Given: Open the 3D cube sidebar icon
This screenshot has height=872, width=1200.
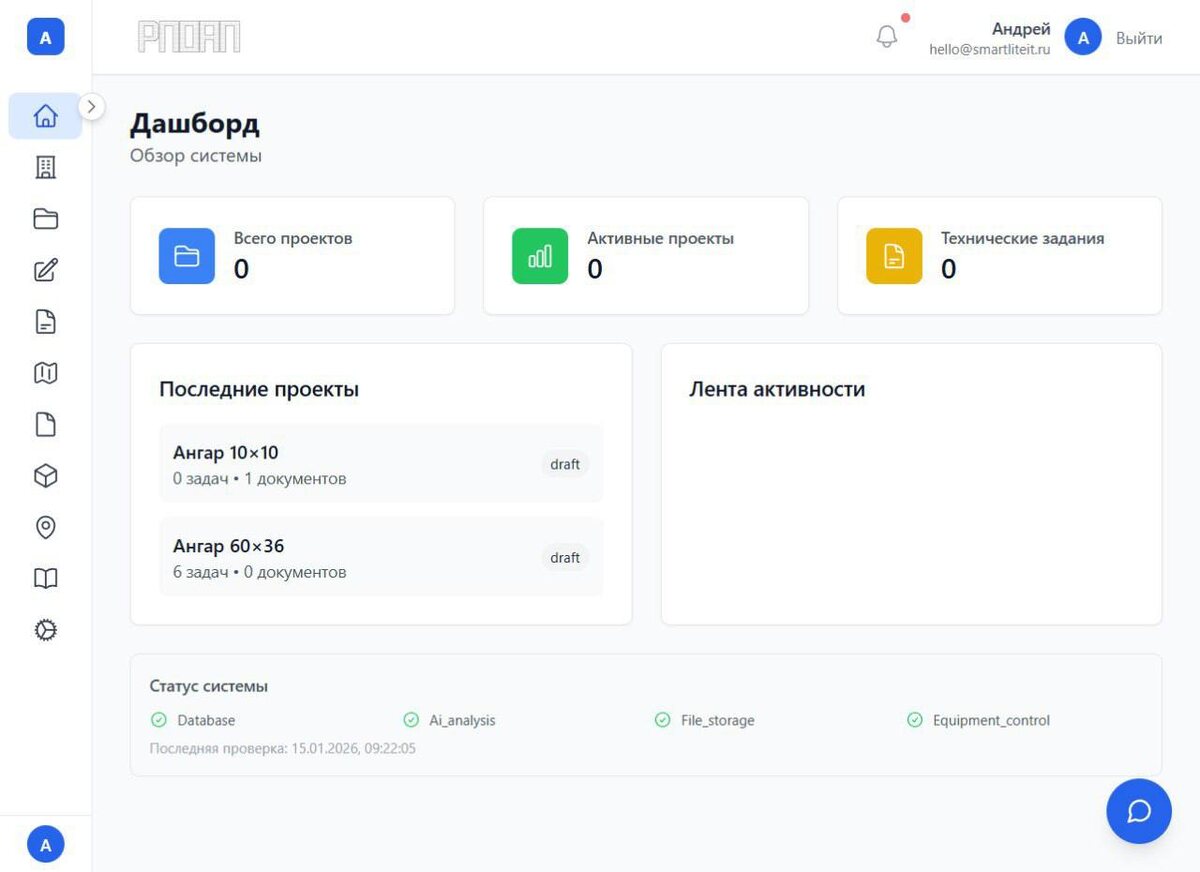Looking at the screenshot, I should point(45,476).
